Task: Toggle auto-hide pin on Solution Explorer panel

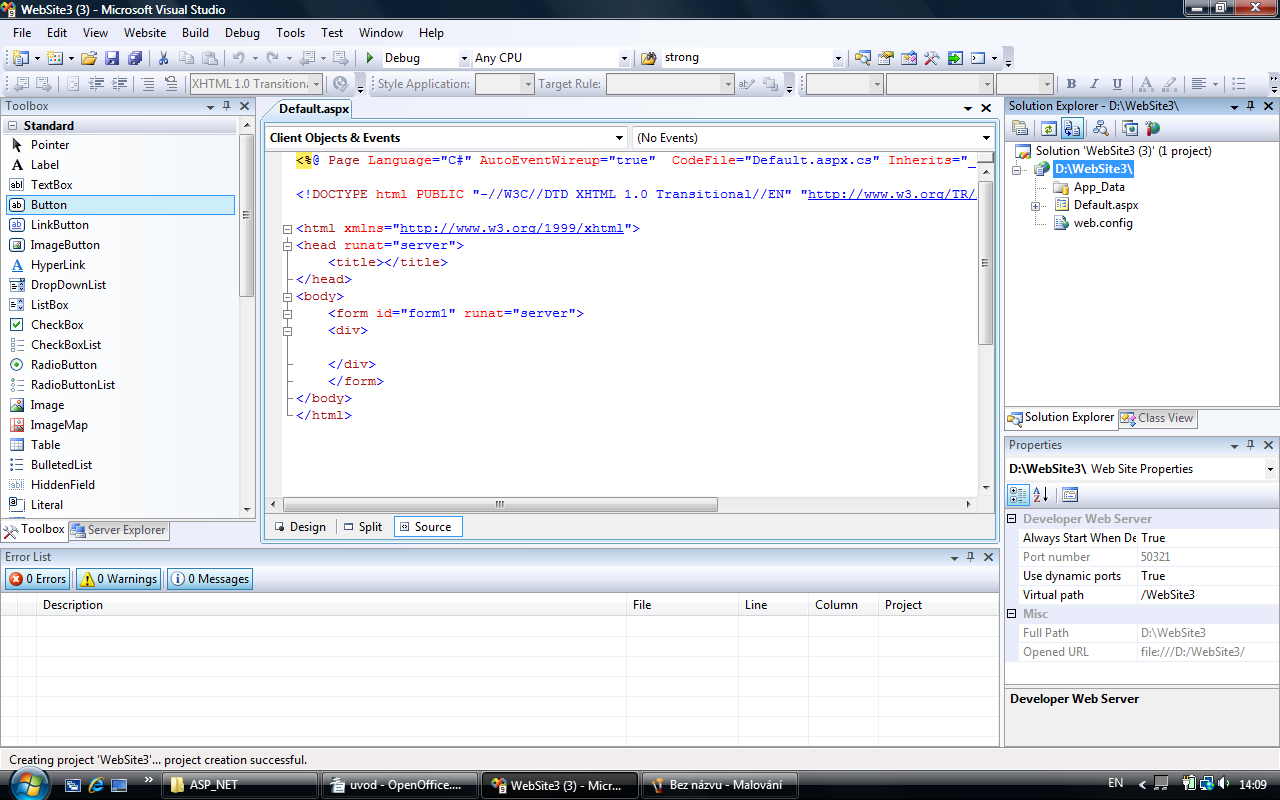Action: pos(1252,106)
